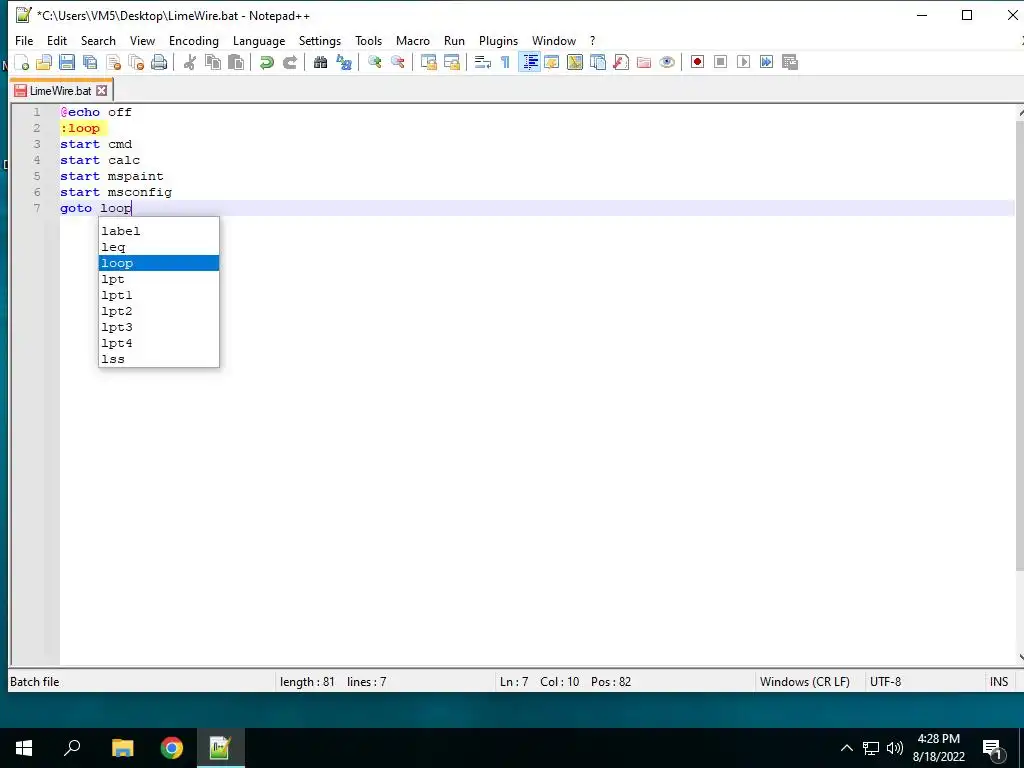Choose 'label' from autocomplete list

click(159, 231)
